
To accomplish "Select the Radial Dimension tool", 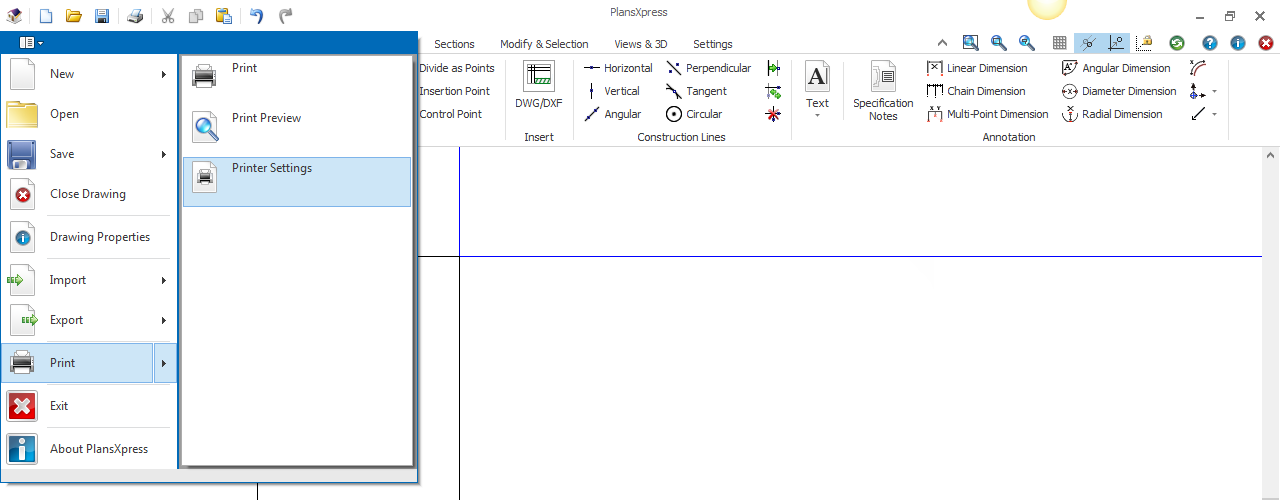I will tap(1112, 114).
